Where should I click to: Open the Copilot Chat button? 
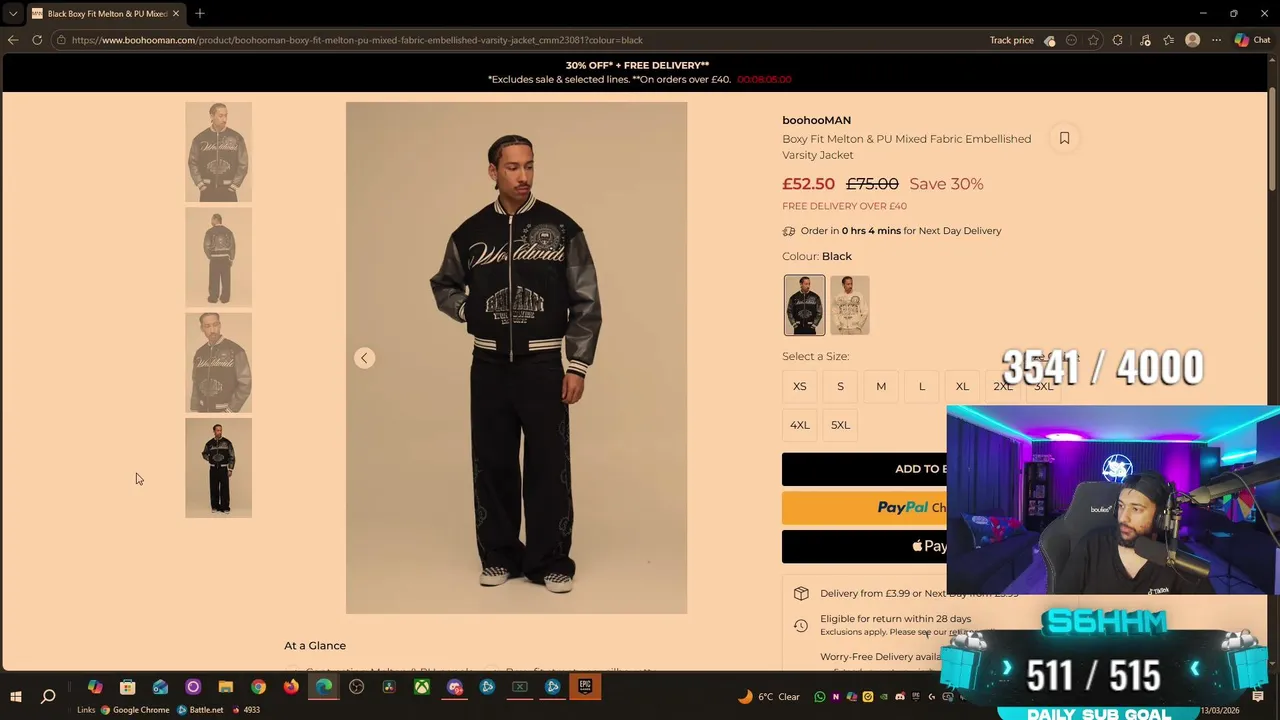pyautogui.click(x=1252, y=40)
